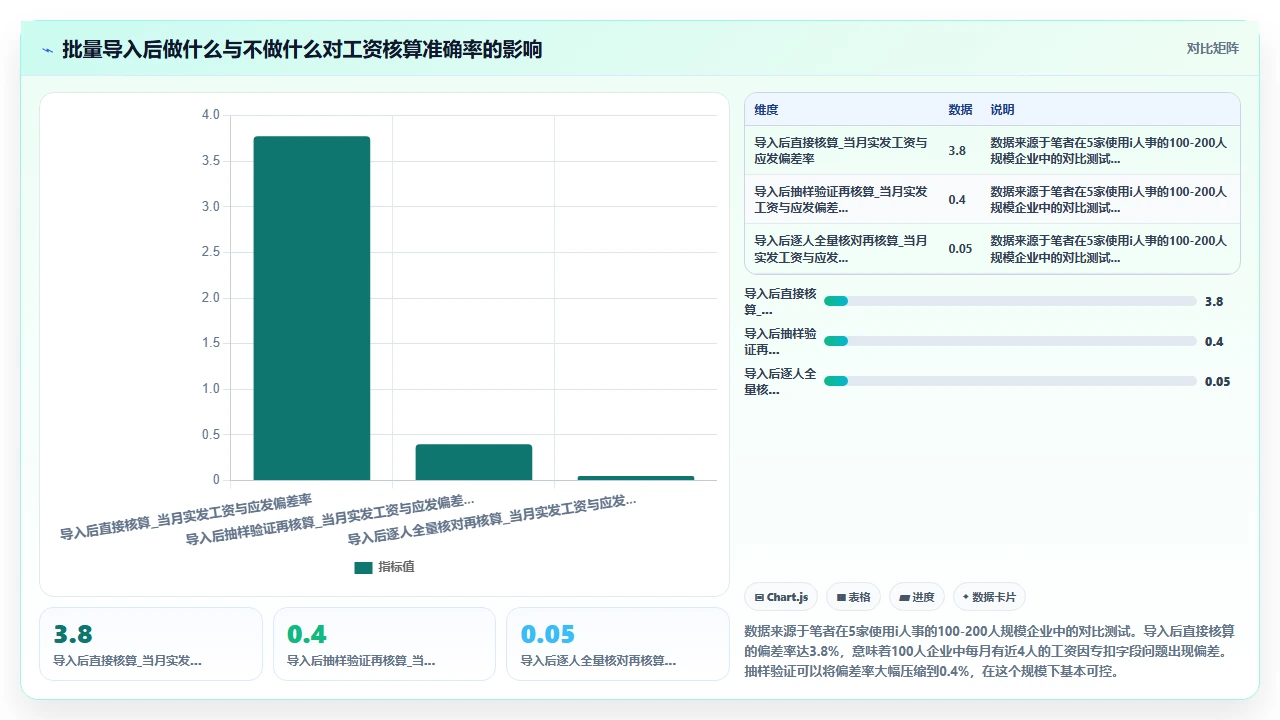This screenshot has height=720, width=1280.
Task: Select the 表格 tag
Action: click(x=853, y=597)
